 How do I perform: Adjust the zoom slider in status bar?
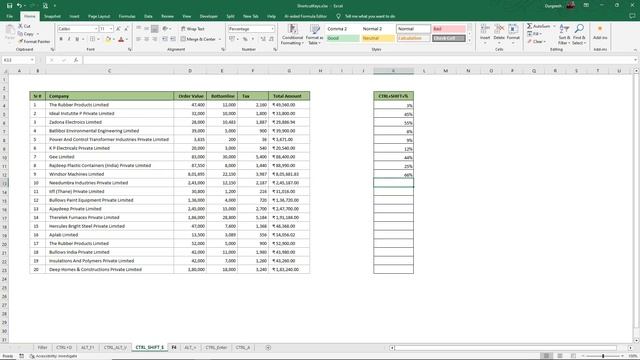[x=603, y=356]
